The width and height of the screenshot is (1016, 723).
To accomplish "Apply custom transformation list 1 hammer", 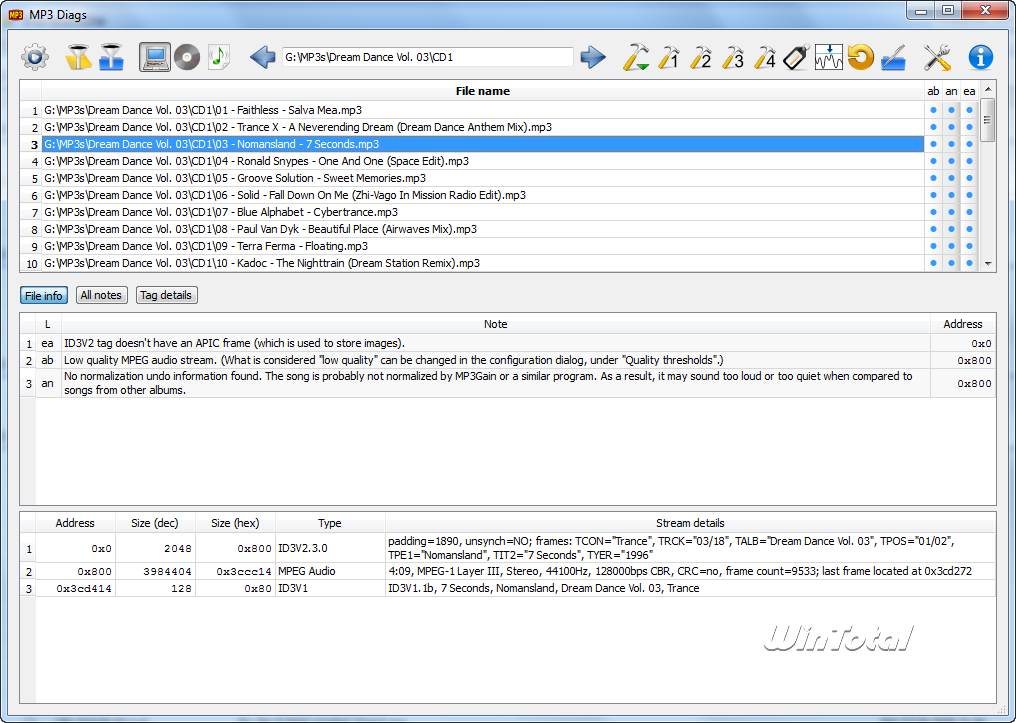I will click(x=669, y=58).
